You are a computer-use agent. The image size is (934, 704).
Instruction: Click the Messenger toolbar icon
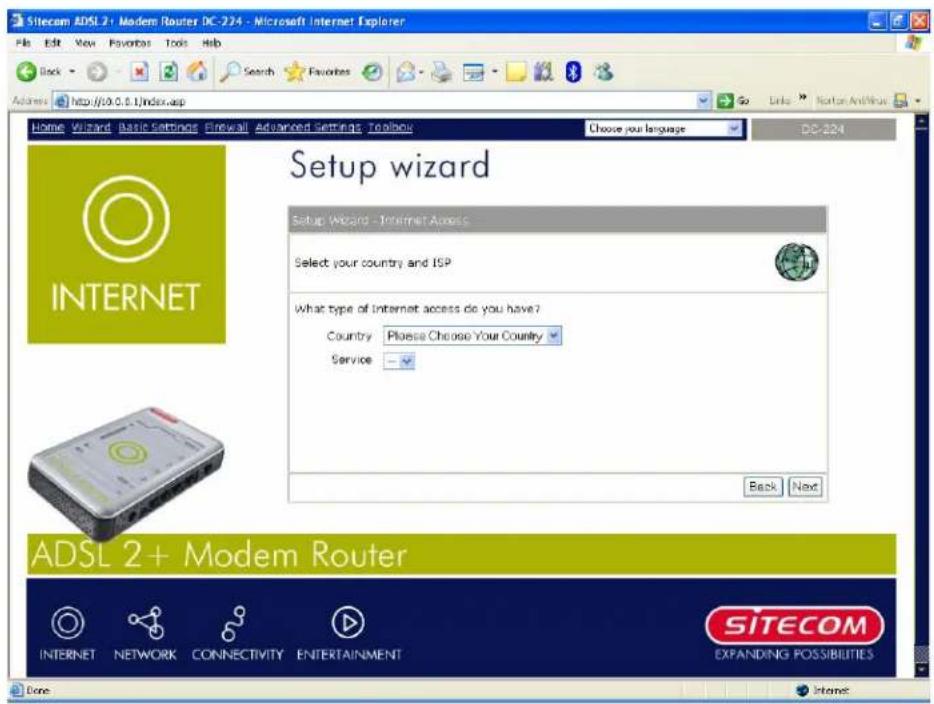pyautogui.click(x=603, y=72)
